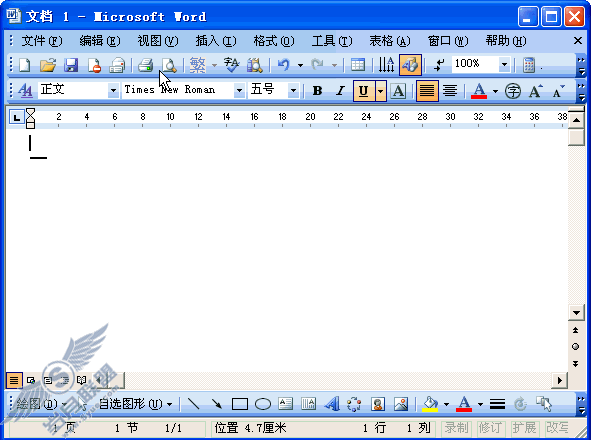The width and height of the screenshot is (592, 440).
Task: Open the 表格(A) menu
Action: (x=390, y=41)
